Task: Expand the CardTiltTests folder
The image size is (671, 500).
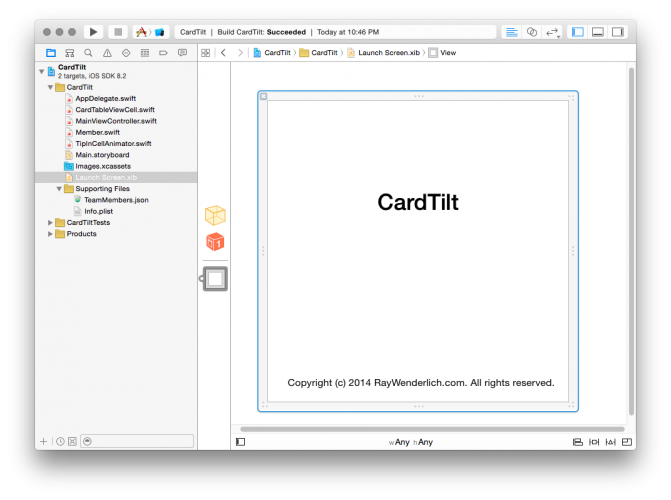Action: tap(50, 222)
